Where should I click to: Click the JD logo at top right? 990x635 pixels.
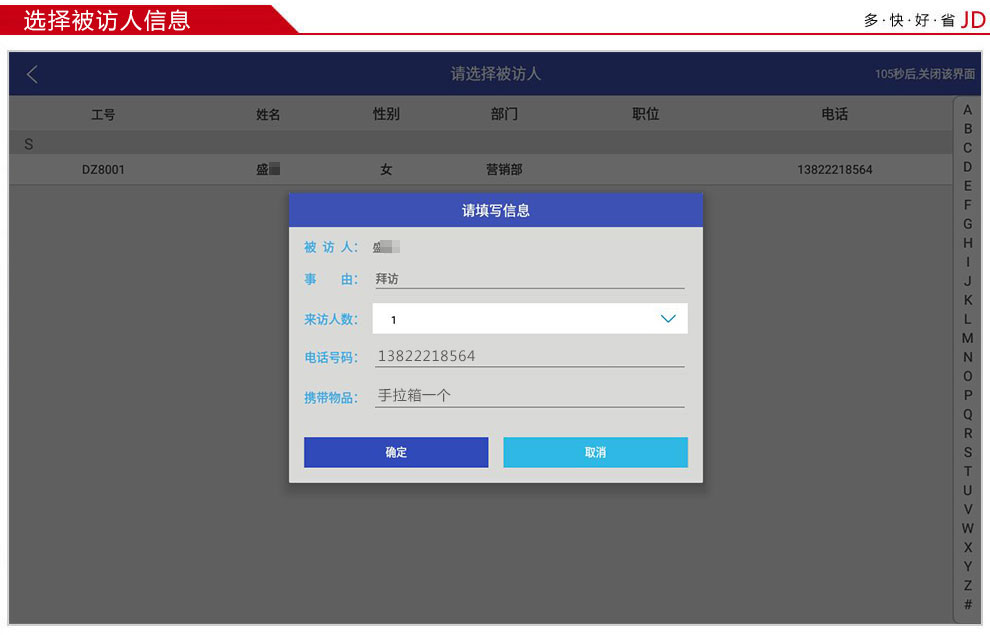pyautogui.click(x=972, y=19)
